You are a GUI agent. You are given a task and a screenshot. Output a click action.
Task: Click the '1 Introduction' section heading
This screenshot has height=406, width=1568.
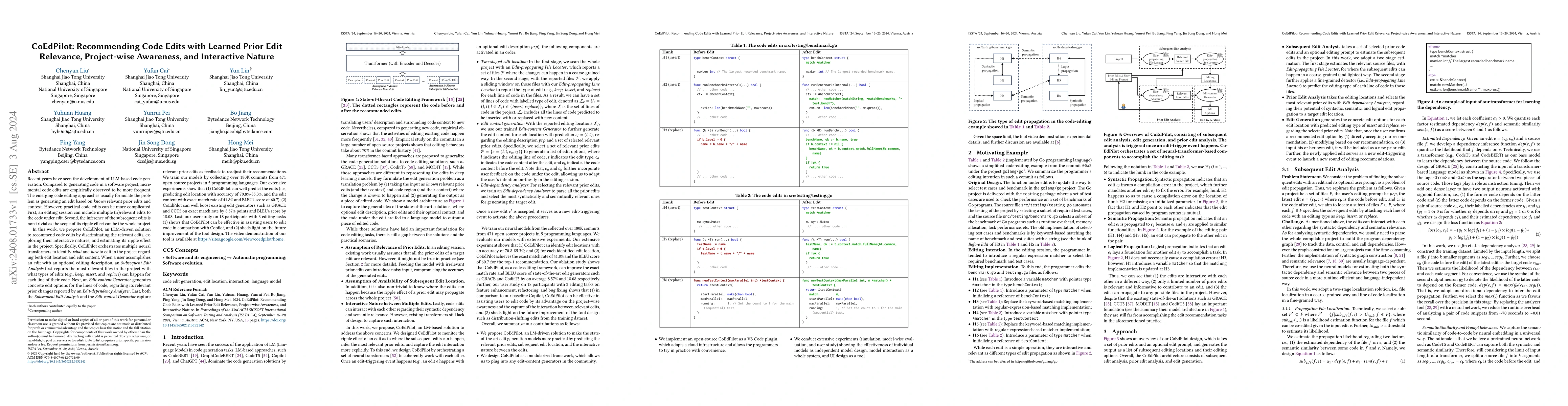[x=183, y=337]
